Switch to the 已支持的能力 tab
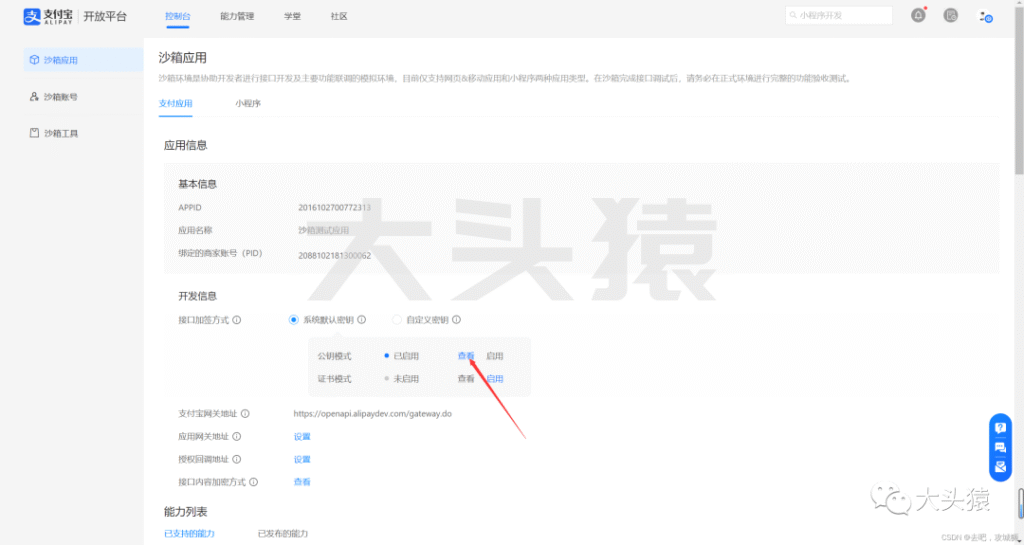This screenshot has width=1024, height=545. tap(189, 533)
